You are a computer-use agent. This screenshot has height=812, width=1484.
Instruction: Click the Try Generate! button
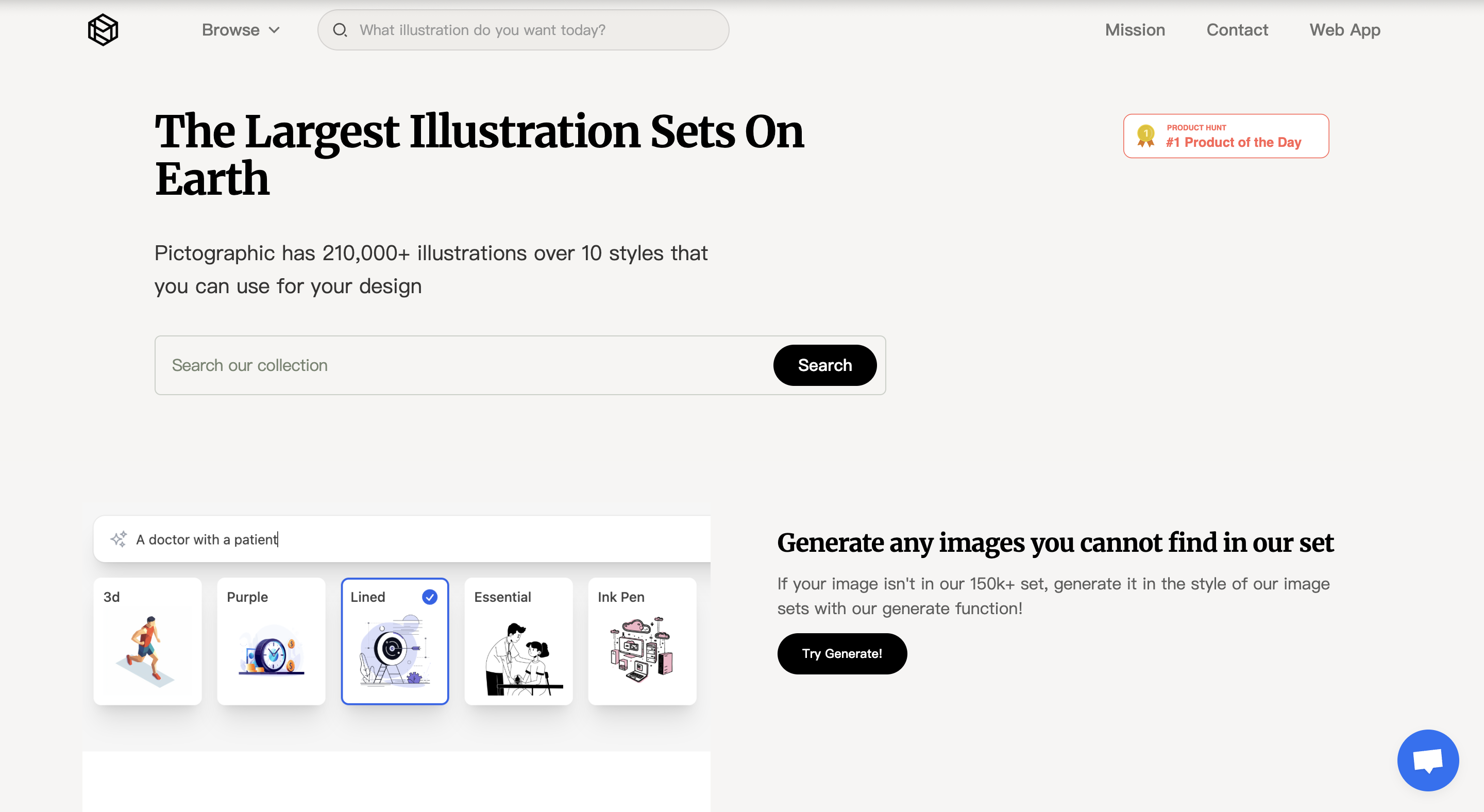click(x=841, y=654)
